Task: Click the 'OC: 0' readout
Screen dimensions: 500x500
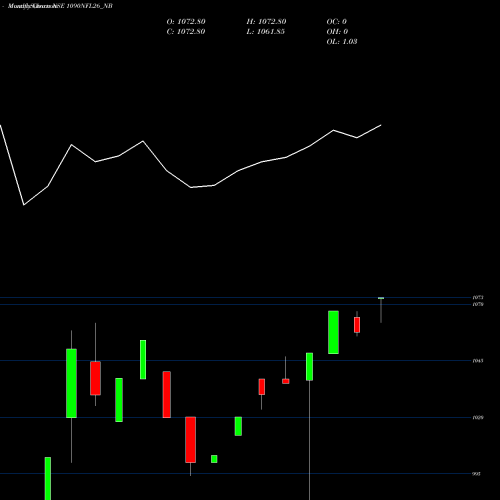Action: pyautogui.click(x=337, y=22)
